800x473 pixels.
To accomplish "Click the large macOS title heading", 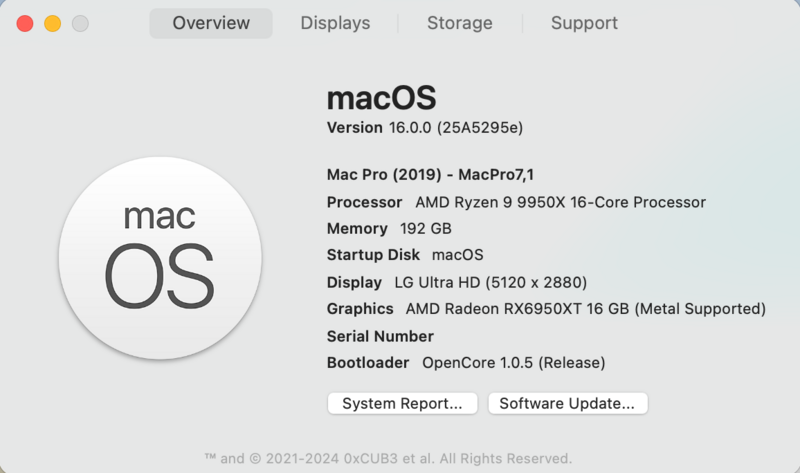I will click(x=381, y=98).
